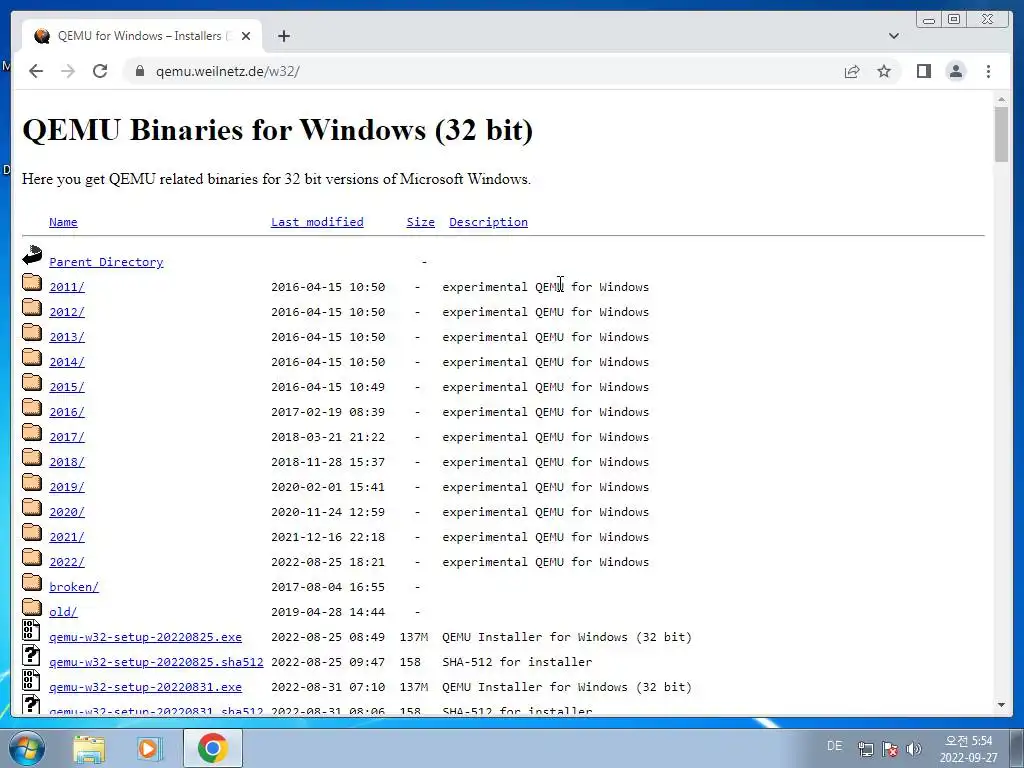Viewport: 1024px width, 768px height.
Task: Open qemu-w32-setup-20220825.sha512 link
Action: coord(156,662)
